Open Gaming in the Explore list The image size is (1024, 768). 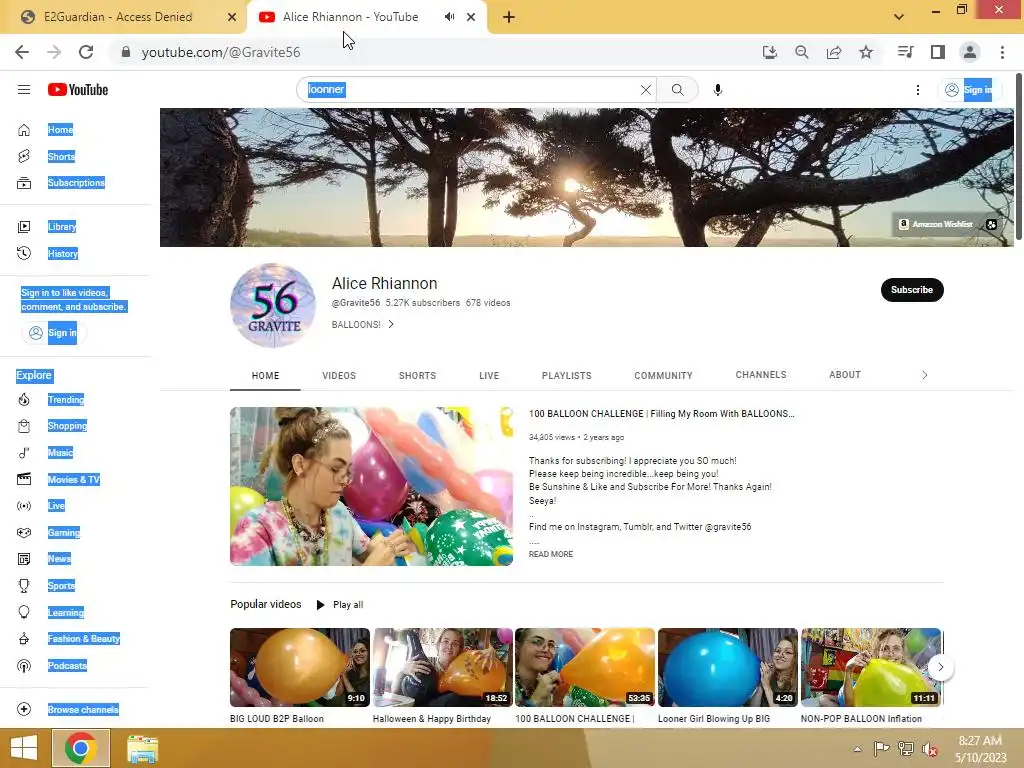(x=63, y=532)
